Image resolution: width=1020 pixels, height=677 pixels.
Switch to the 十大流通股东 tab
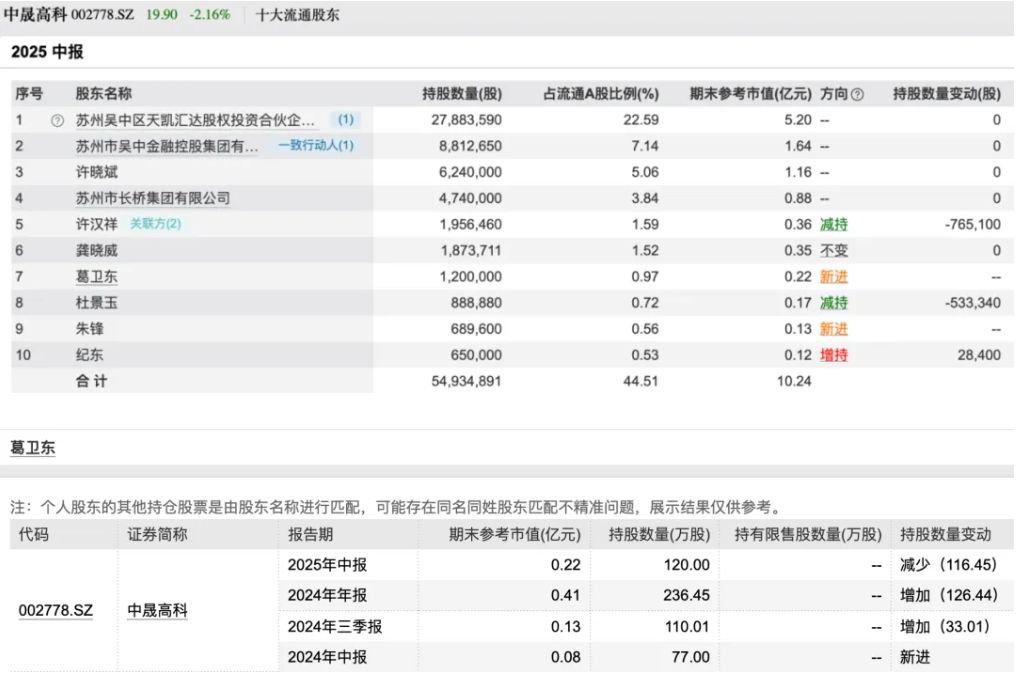297,15
